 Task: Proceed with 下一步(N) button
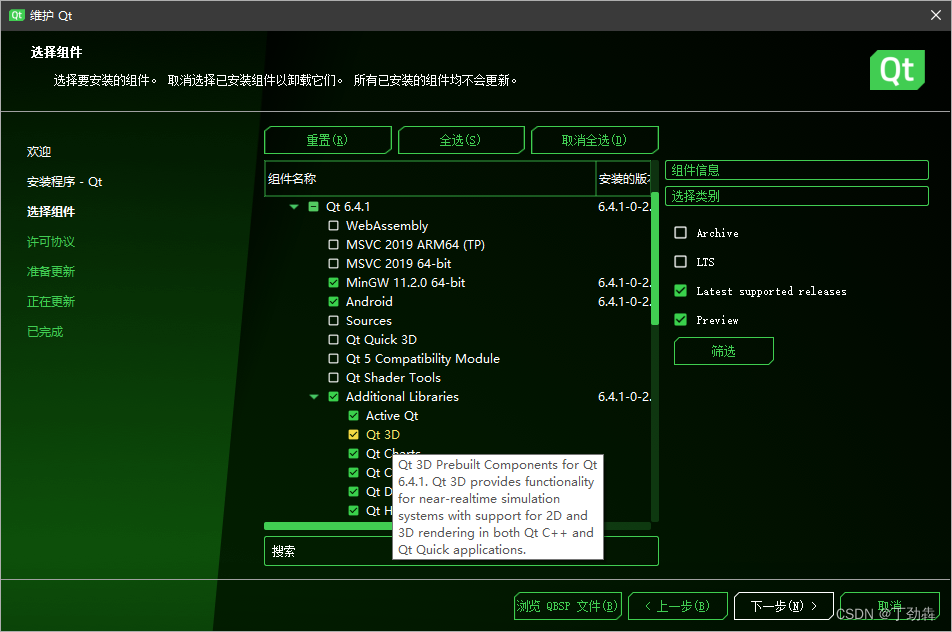[783, 606]
